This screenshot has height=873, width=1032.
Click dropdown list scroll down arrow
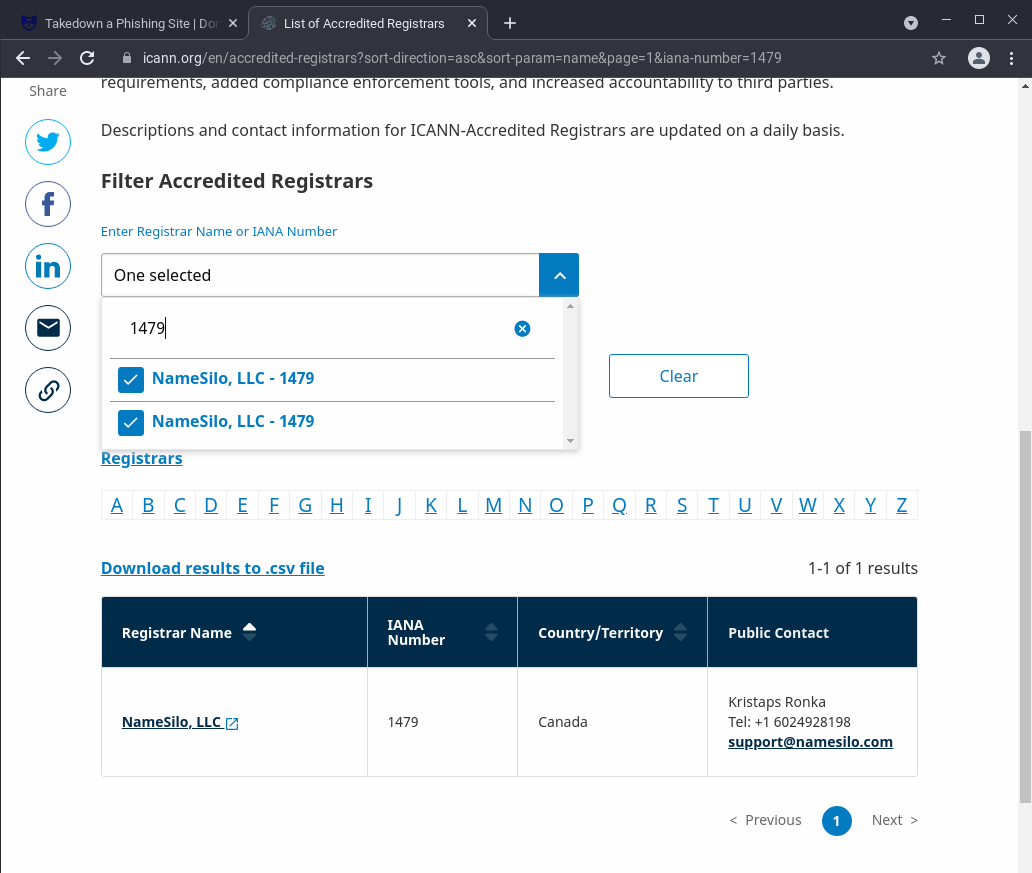click(x=571, y=441)
